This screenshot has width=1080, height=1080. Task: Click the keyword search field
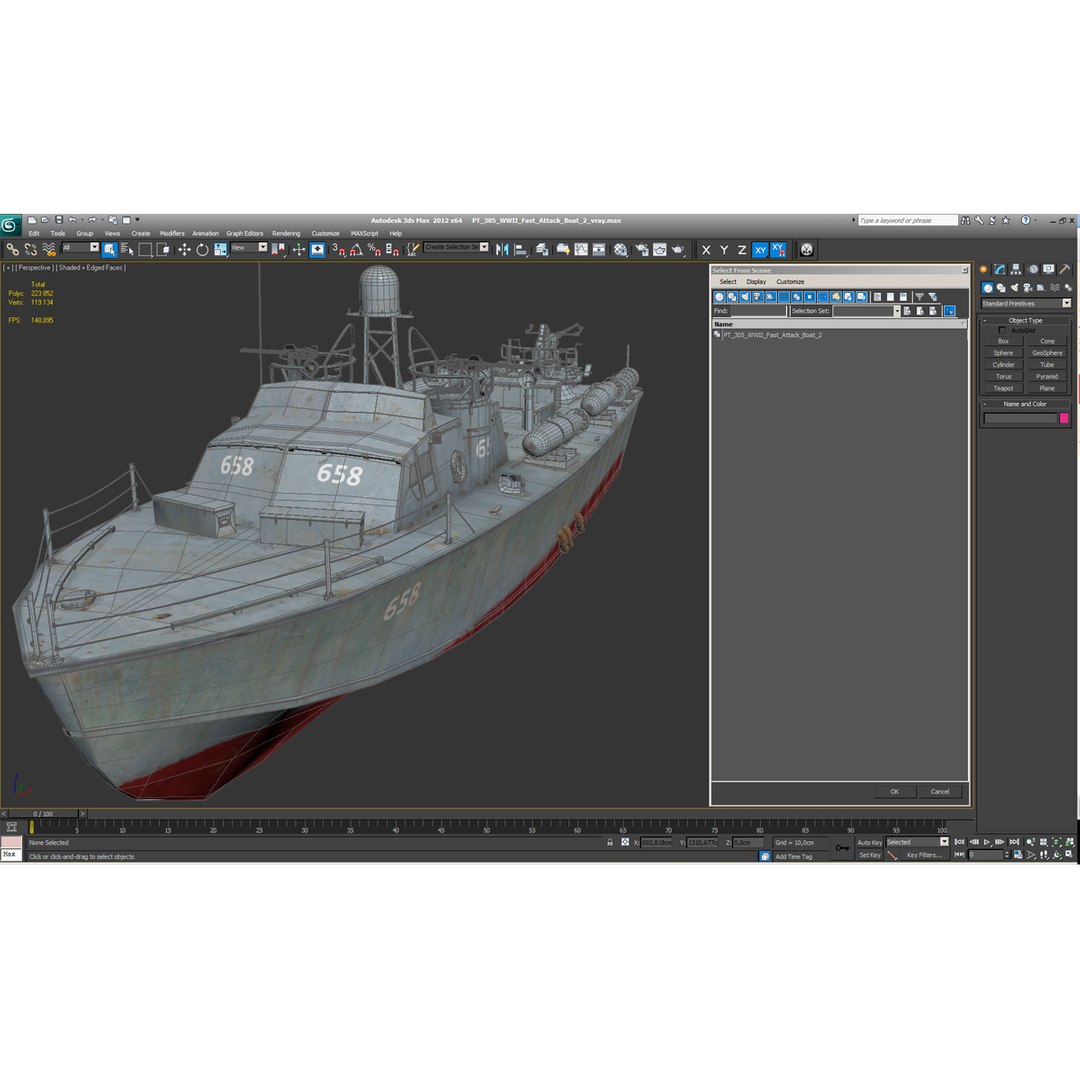click(x=907, y=220)
